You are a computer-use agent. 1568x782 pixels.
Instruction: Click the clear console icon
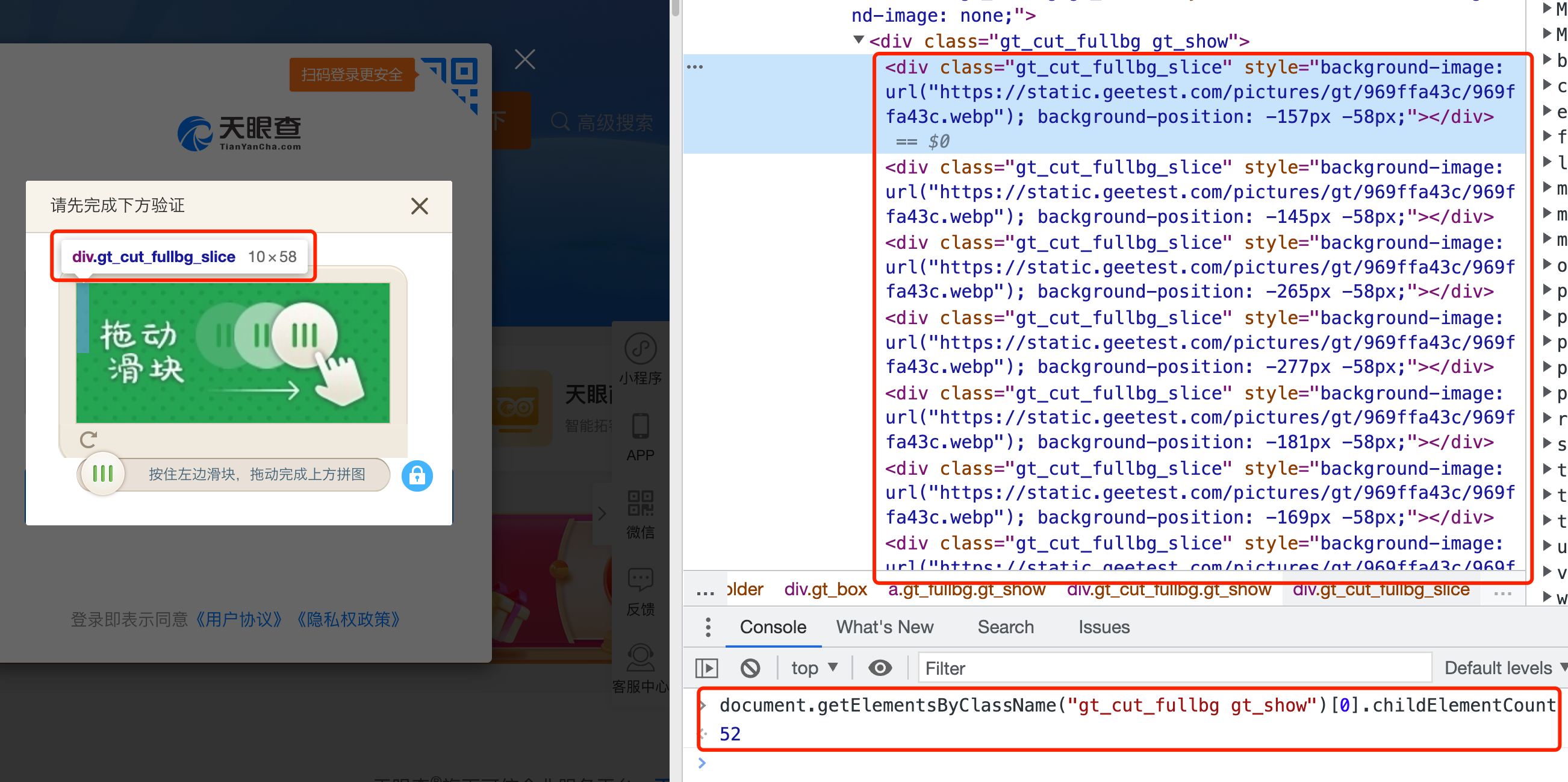click(750, 668)
